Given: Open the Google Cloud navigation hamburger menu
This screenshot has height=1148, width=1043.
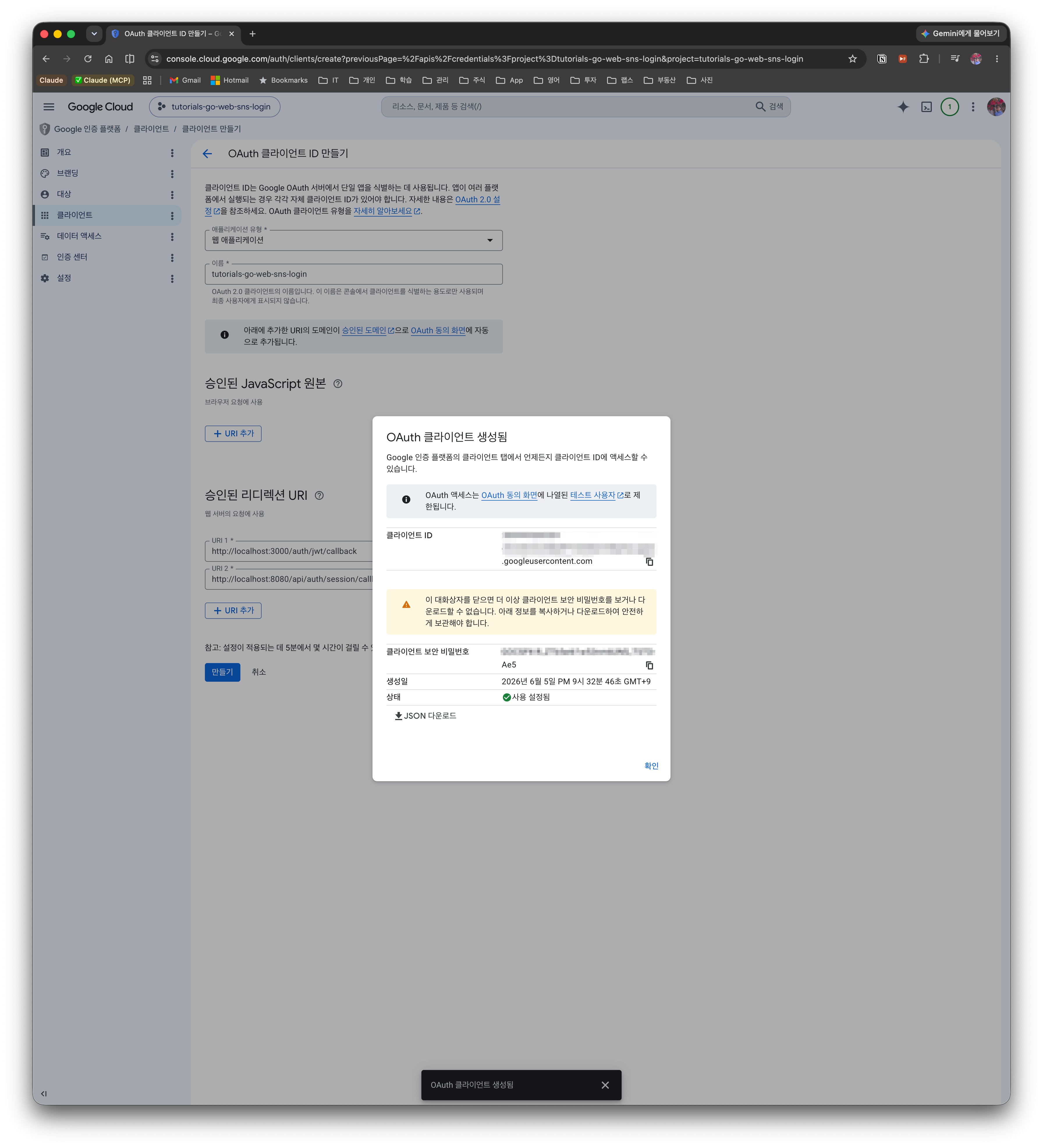Looking at the screenshot, I should pyautogui.click(x=49, y=107).
